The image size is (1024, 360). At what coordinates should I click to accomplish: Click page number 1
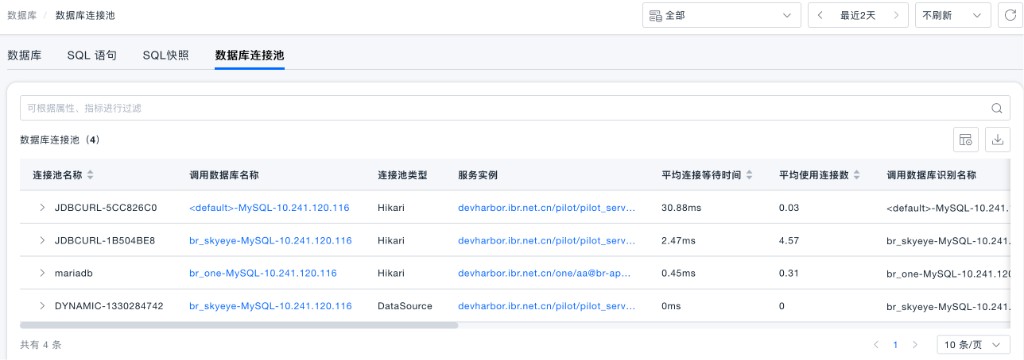[896, 344]
